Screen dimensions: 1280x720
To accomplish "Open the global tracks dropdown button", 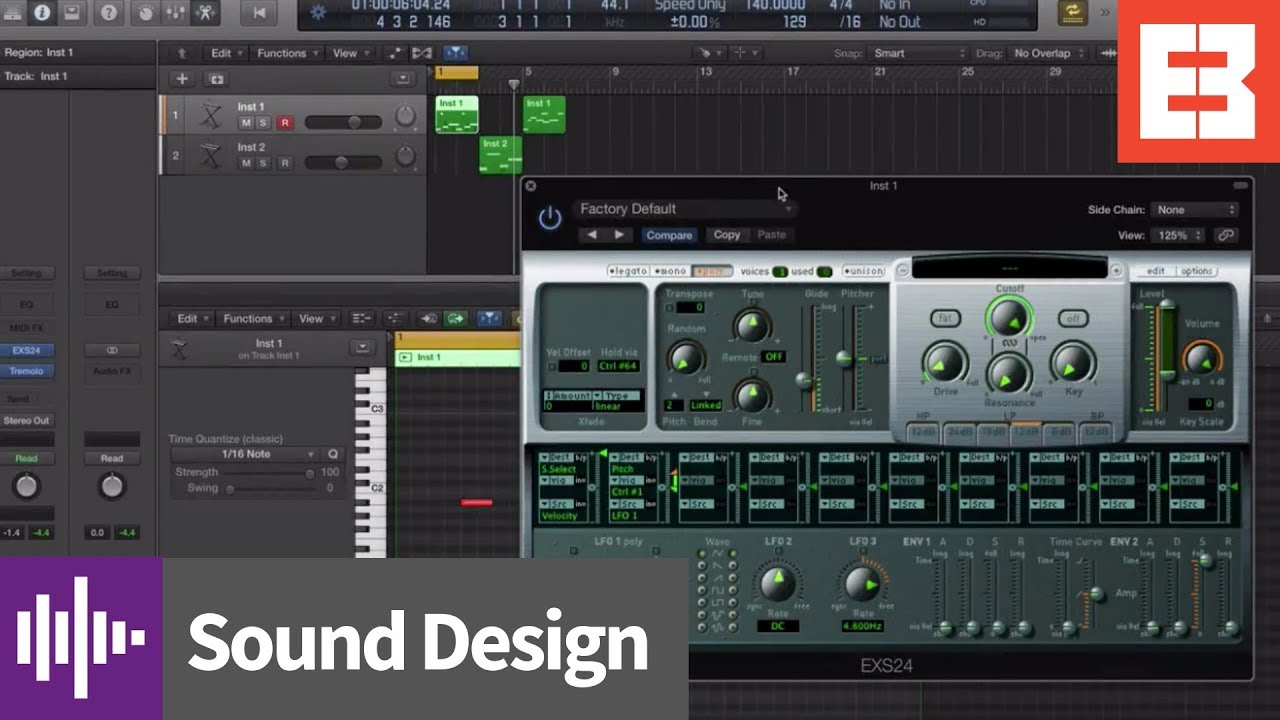I will [x=402, y=79].
